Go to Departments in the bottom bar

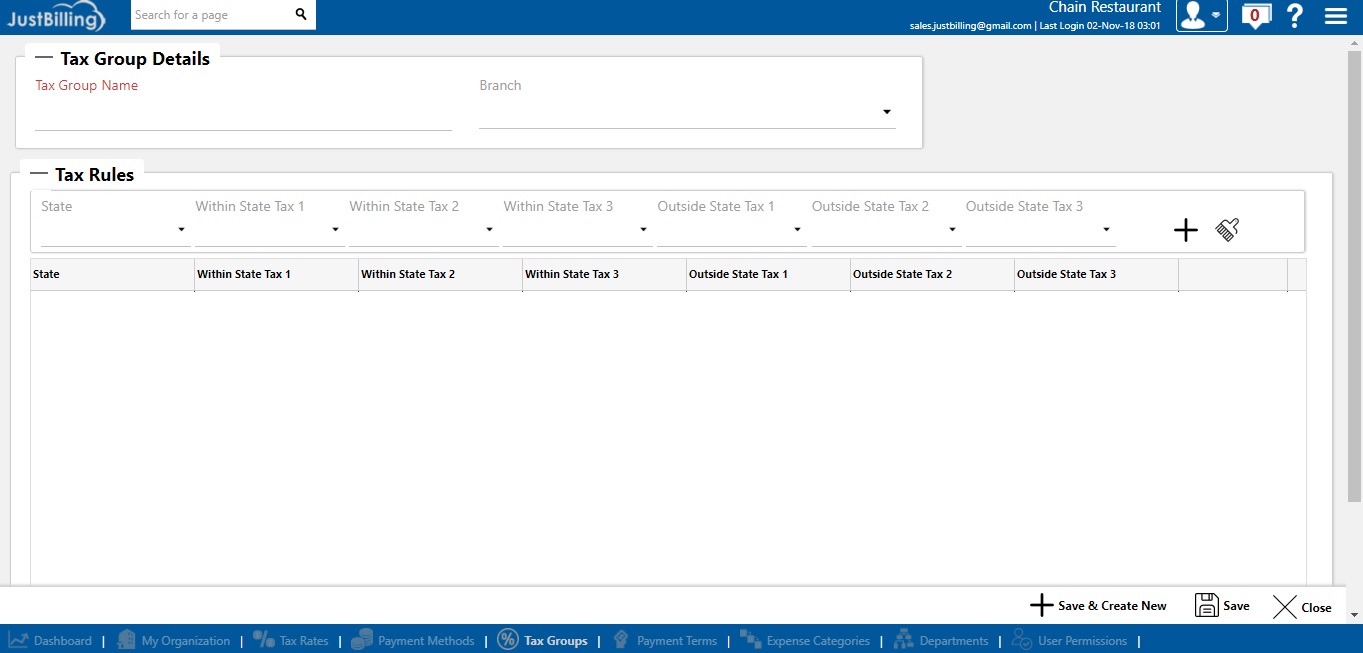[954, 641]
